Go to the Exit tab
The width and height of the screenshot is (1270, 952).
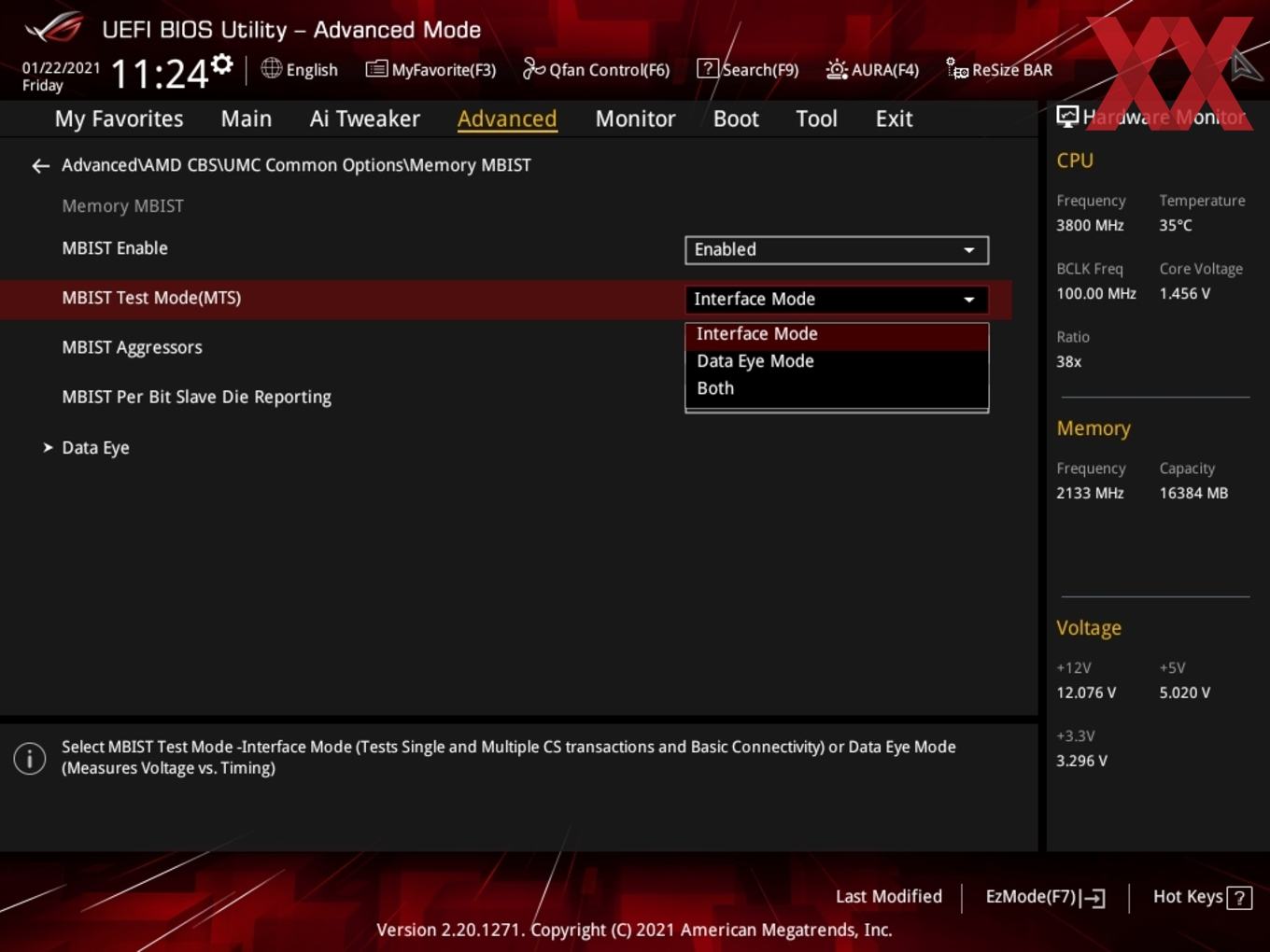(x=894, y=119)
